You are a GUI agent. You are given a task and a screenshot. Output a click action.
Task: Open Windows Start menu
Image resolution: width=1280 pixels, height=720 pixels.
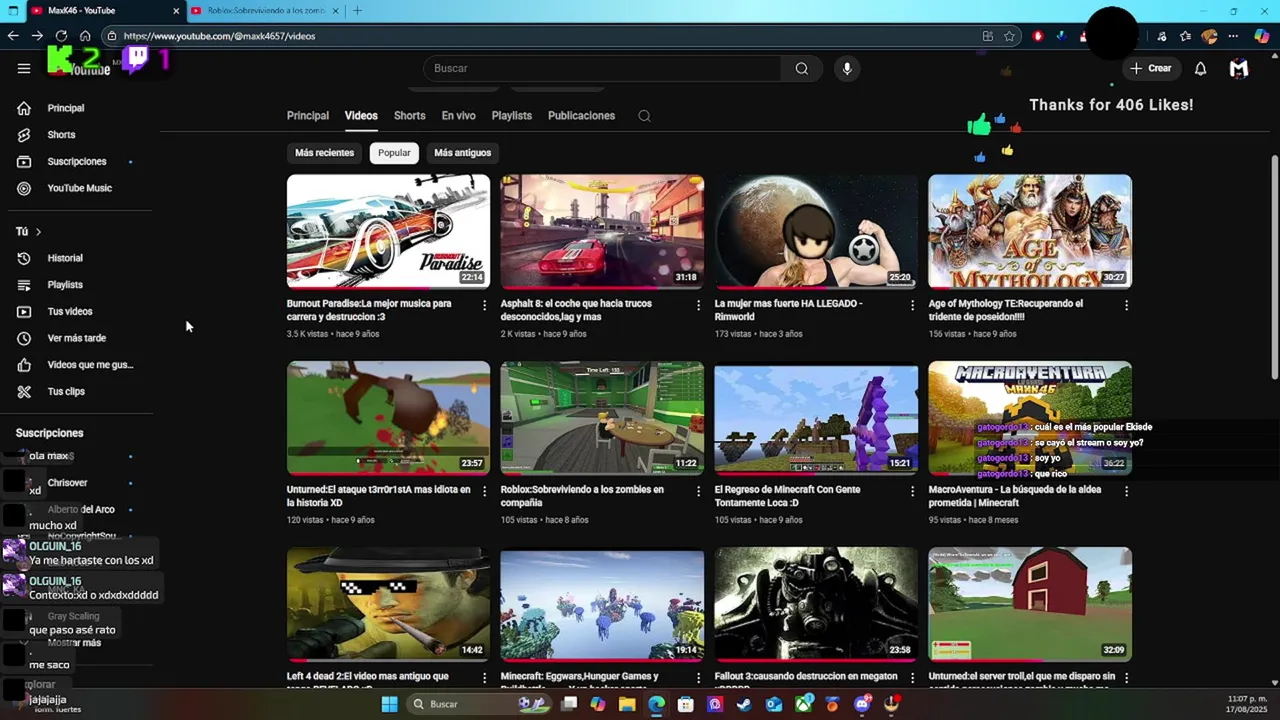coord(389,704)
